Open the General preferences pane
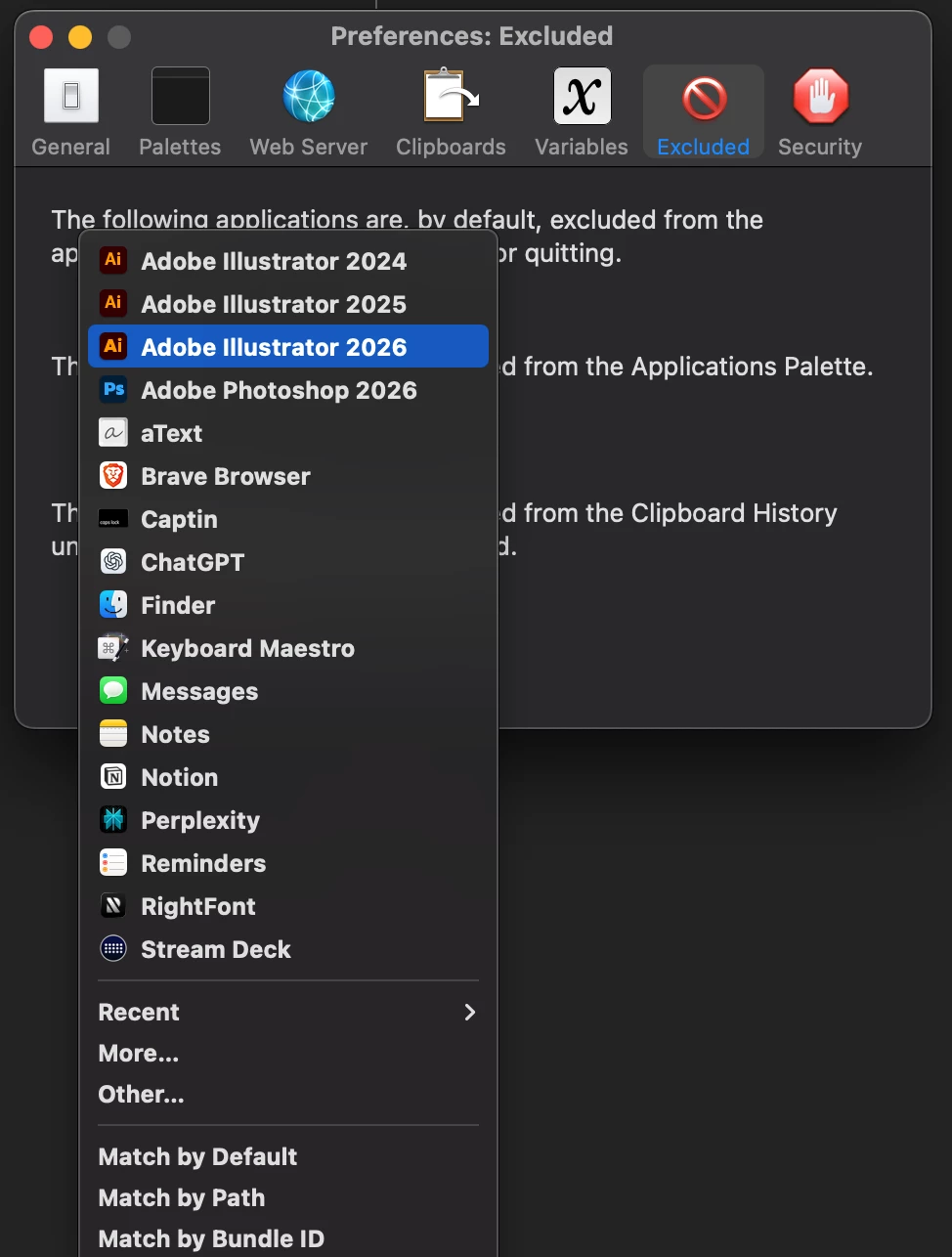This screenshot has height=1257, width=952. 70,113
